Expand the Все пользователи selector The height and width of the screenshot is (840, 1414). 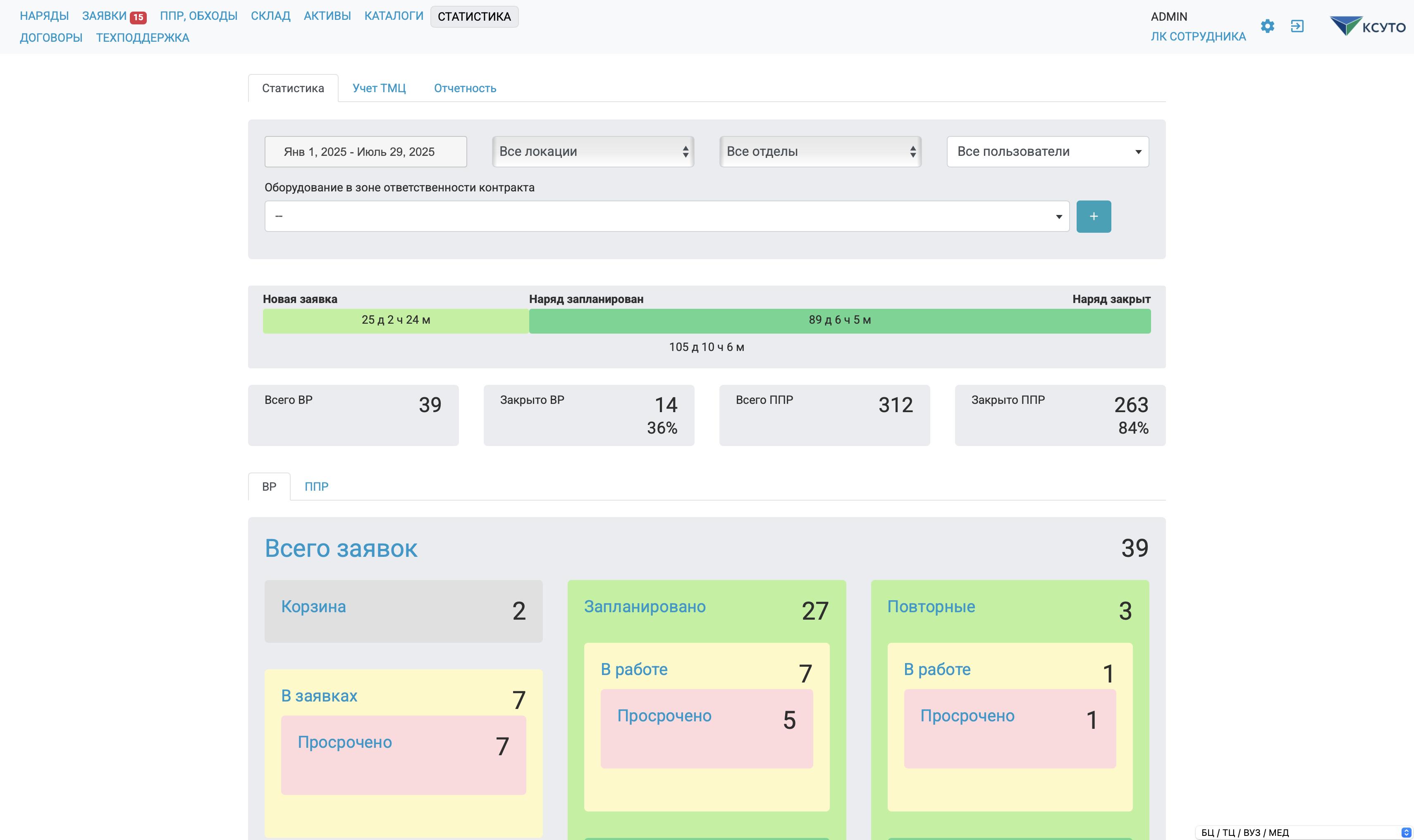click(x=1047, y=152)
